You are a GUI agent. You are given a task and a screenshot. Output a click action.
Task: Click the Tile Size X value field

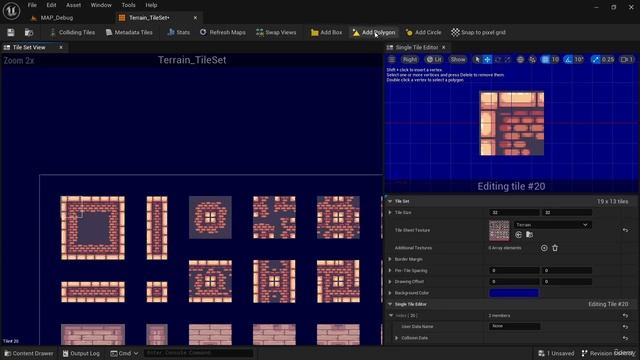(x=514, y=213)
